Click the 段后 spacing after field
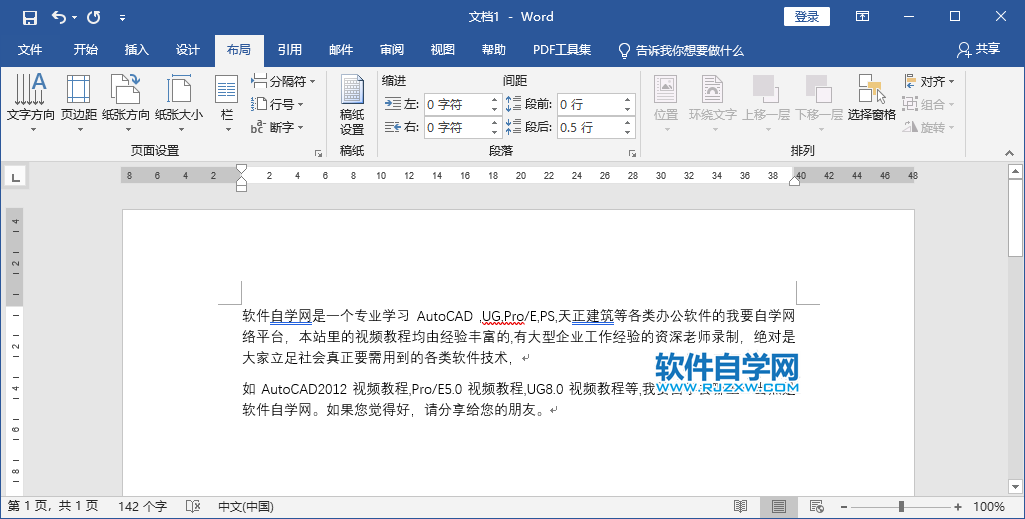Screen dimensions: 1025x519 pos(589,127)
